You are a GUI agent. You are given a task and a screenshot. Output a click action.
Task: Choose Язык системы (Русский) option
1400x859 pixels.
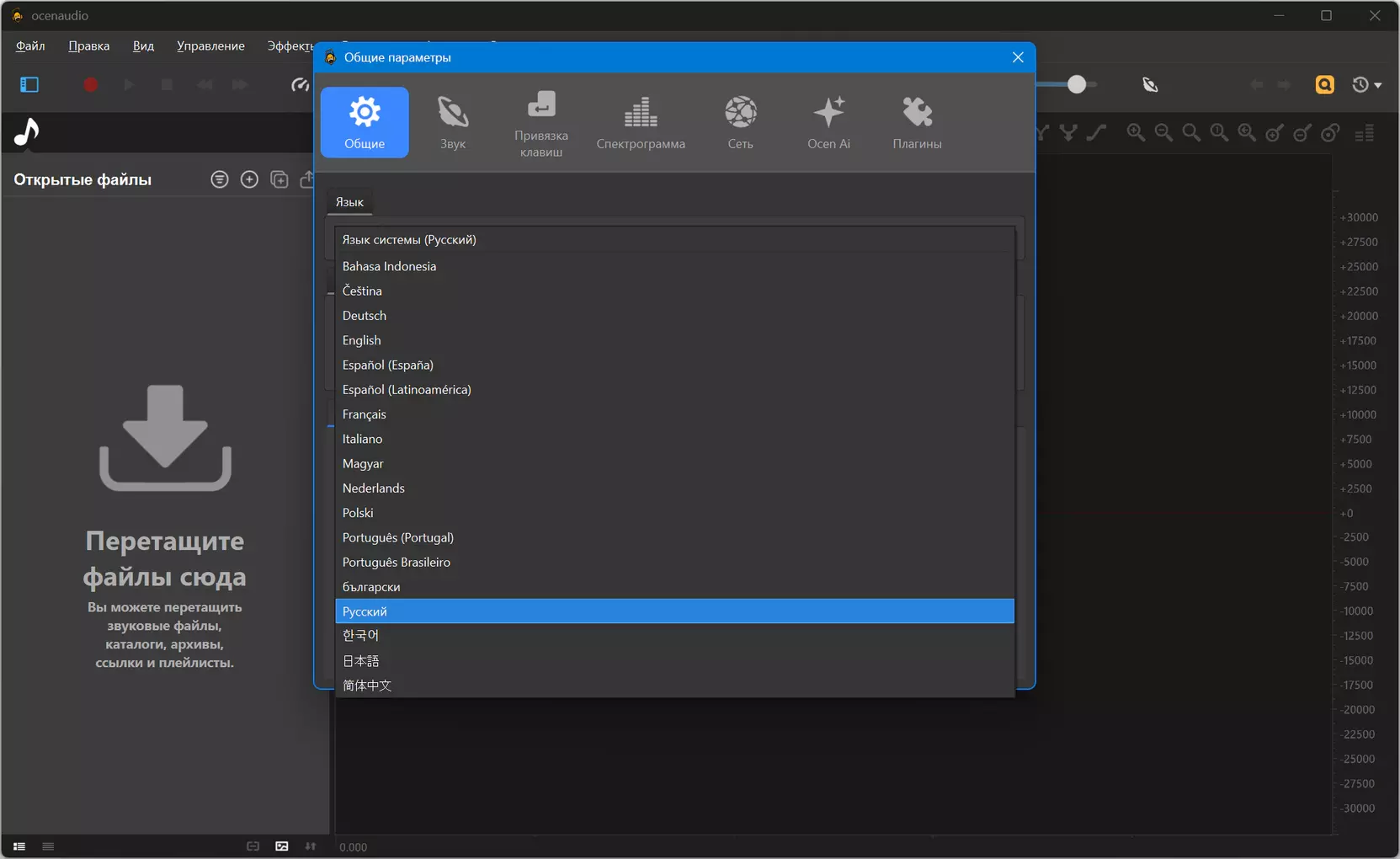pos(674,240)
